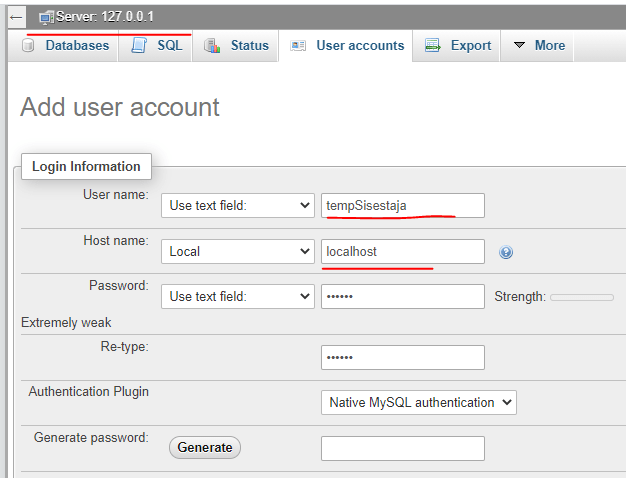Click the User accounts tab icon
The width and height of the screenshot is (626, 478).
pyautogui.click(x=298, y=46)
